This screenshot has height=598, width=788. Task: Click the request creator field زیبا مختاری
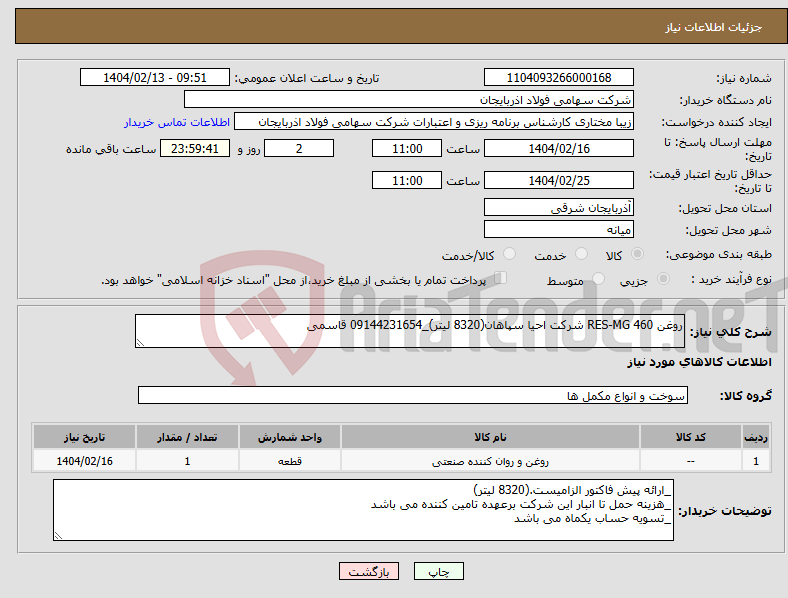click(434, 122)
